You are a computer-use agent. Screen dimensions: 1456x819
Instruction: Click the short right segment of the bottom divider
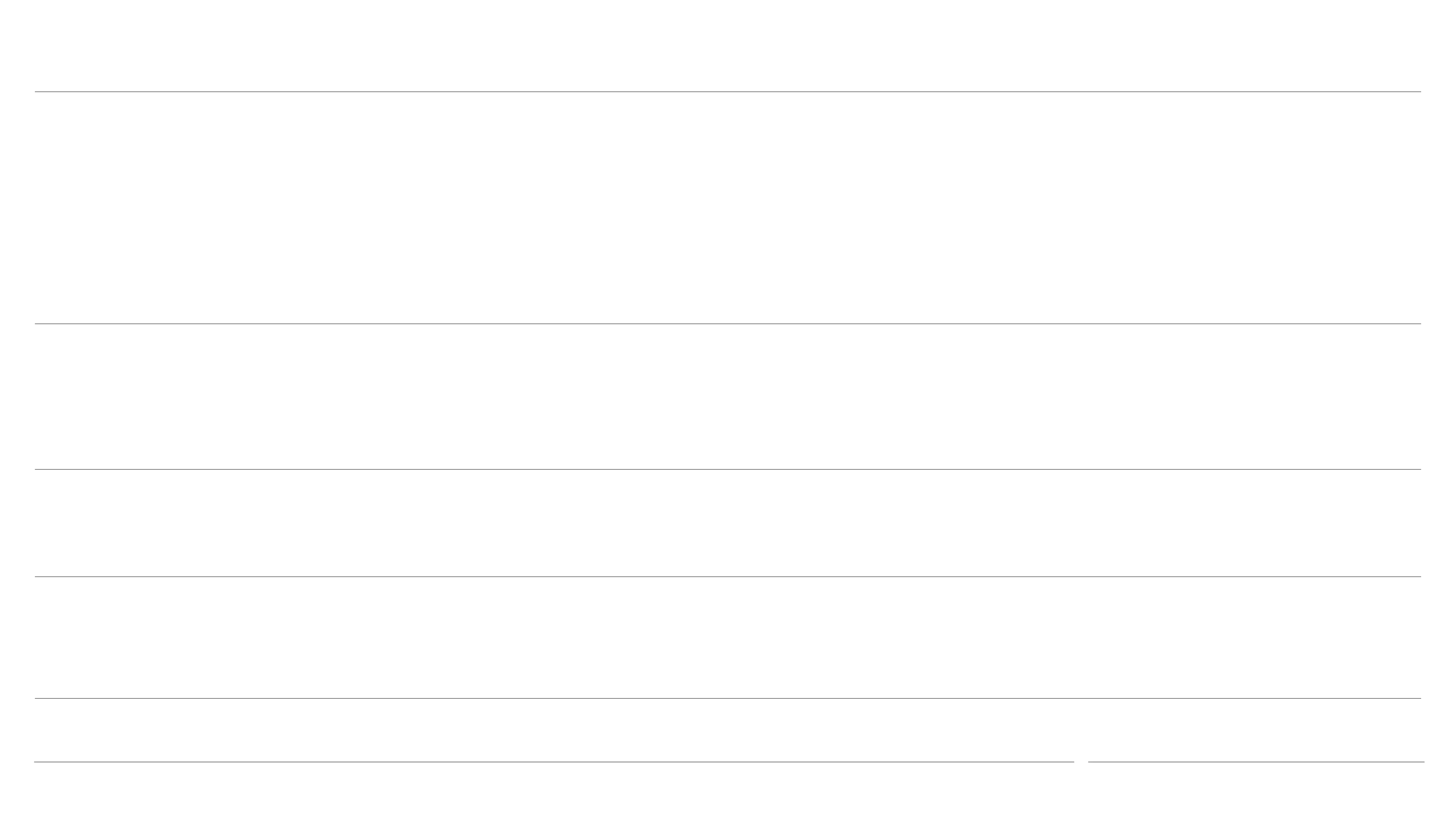[x=1256, y=762]
